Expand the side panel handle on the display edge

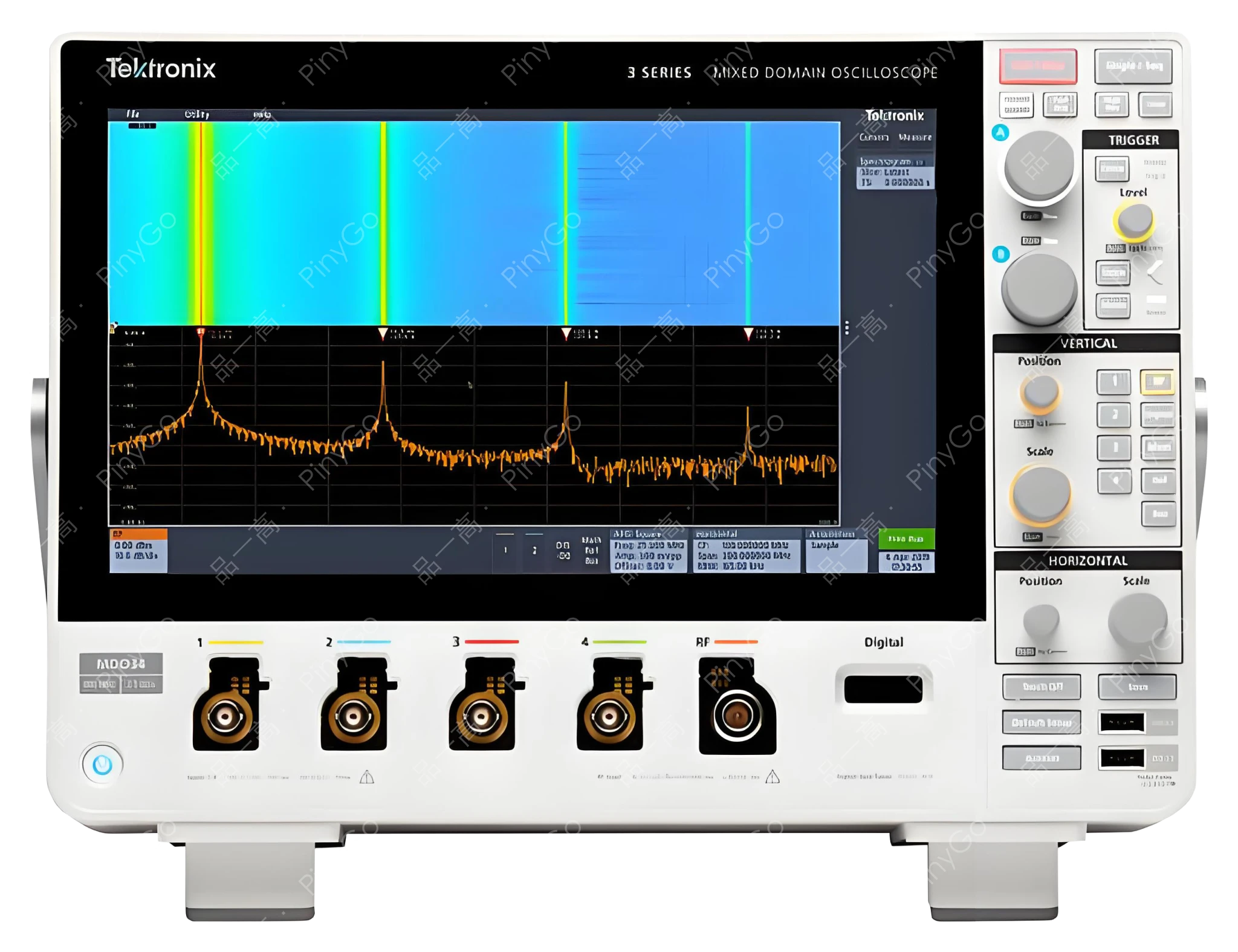click(846, 328)
